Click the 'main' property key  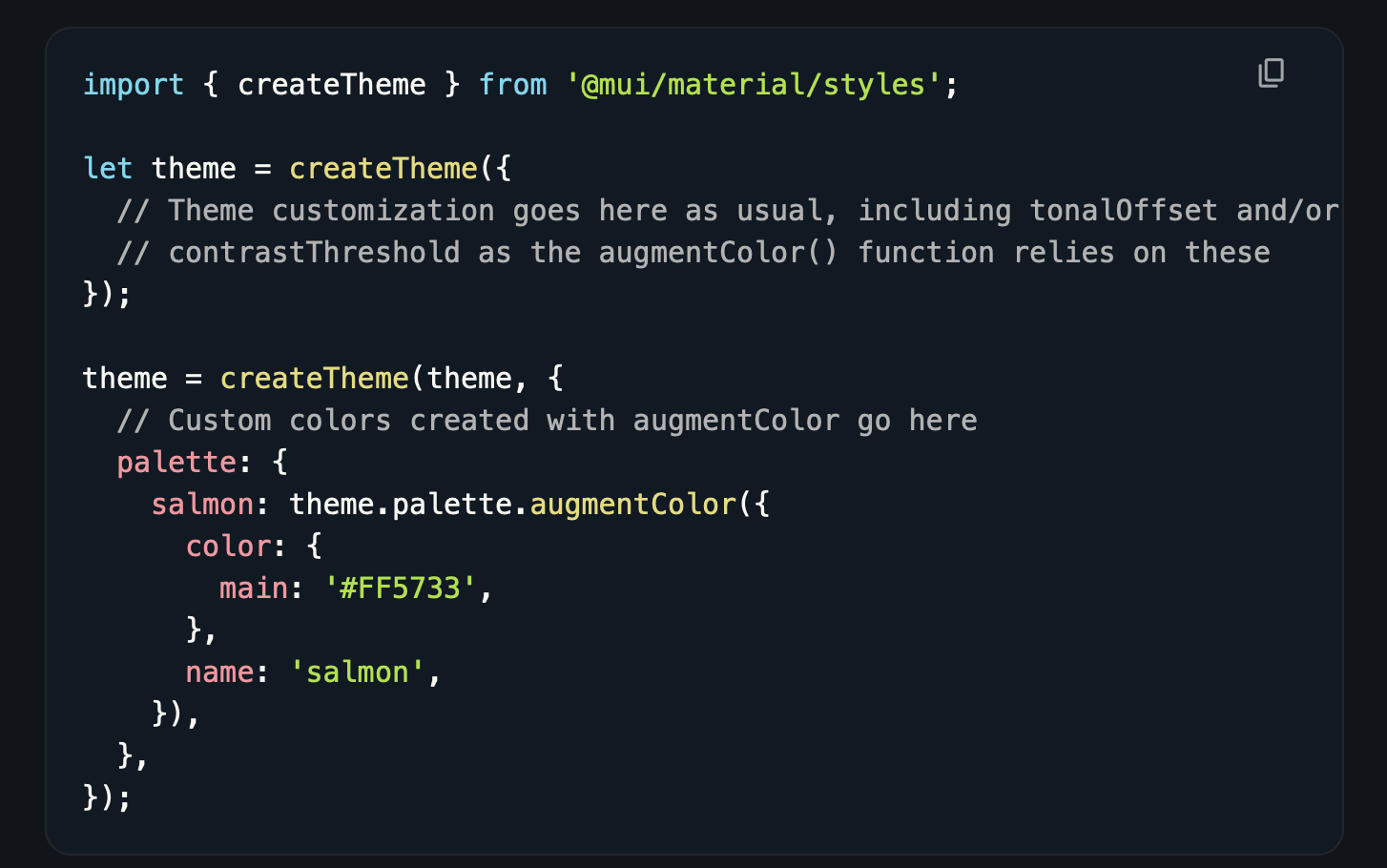[x=254, y=589]
